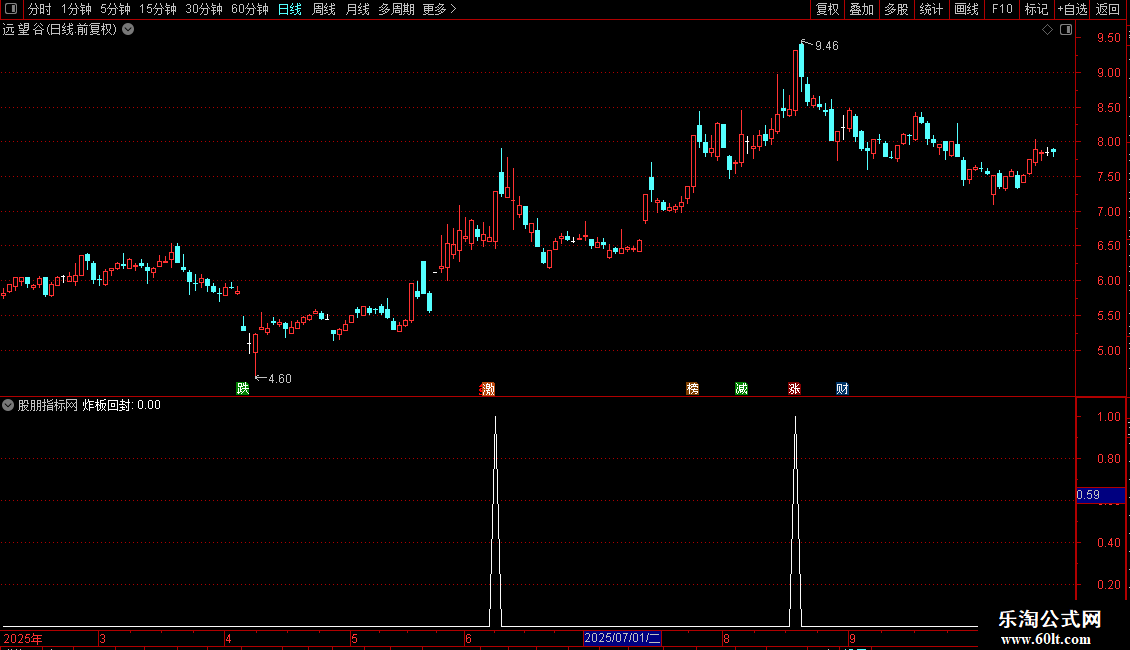
Task: Toggle the side panel icon in chart corner
Action: (x=1066, y=30)
